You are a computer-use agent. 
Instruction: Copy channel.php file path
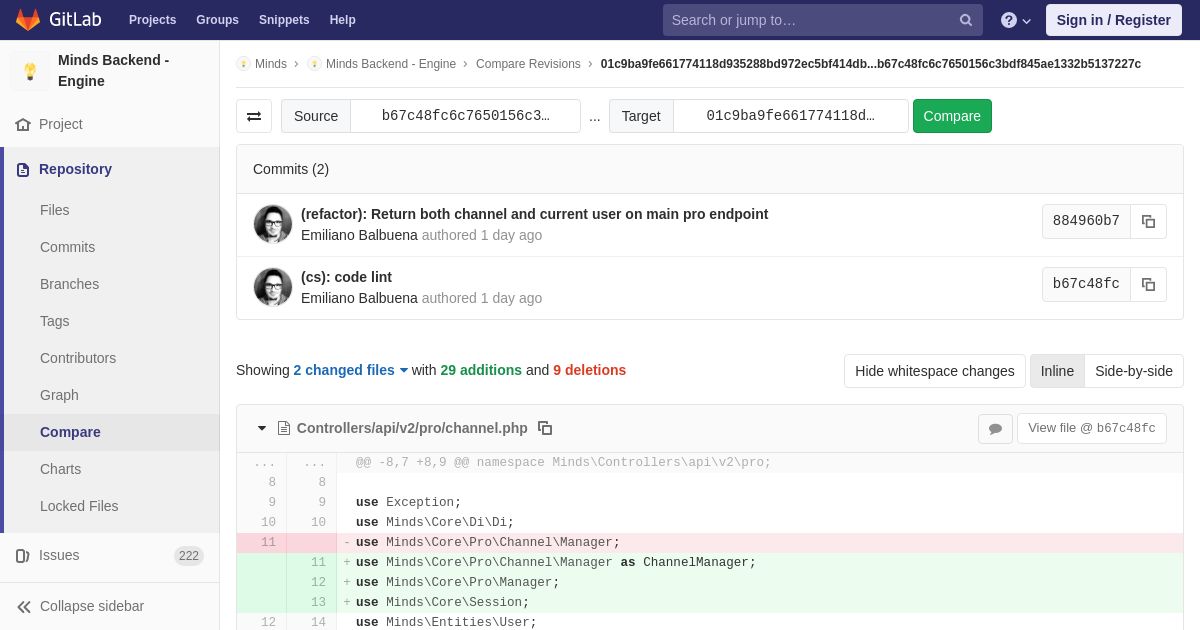[x=545, y=428]
